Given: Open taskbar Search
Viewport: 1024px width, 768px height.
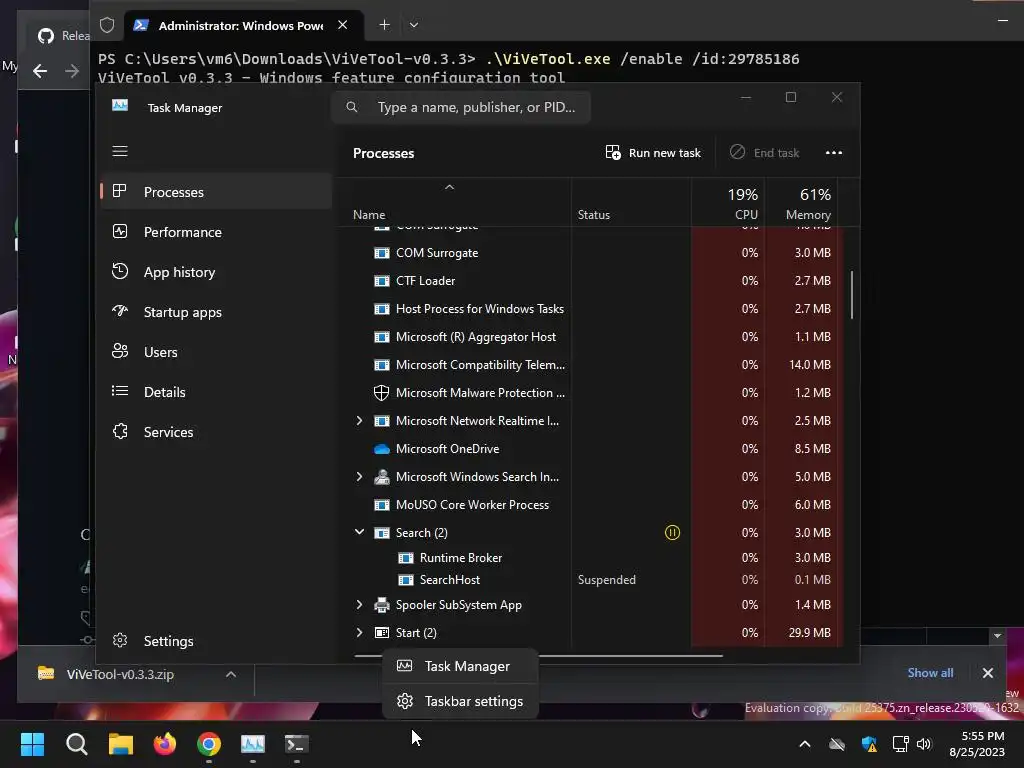Looking at the screenshot, I should coord(76,744).
